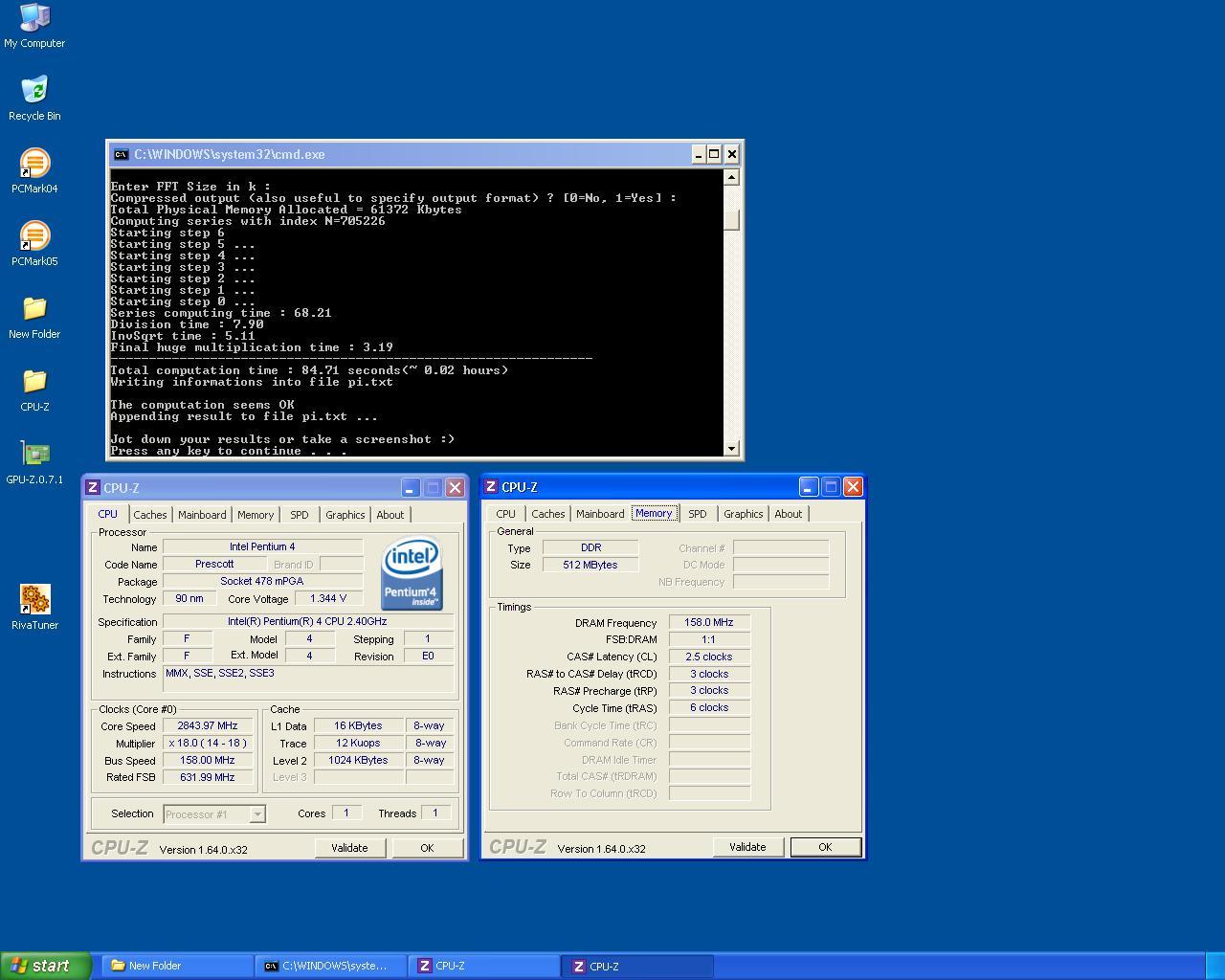Expand the Processor #1 selection dropdown
Viewport: 1225px width, 980px height.
point(257,814)
